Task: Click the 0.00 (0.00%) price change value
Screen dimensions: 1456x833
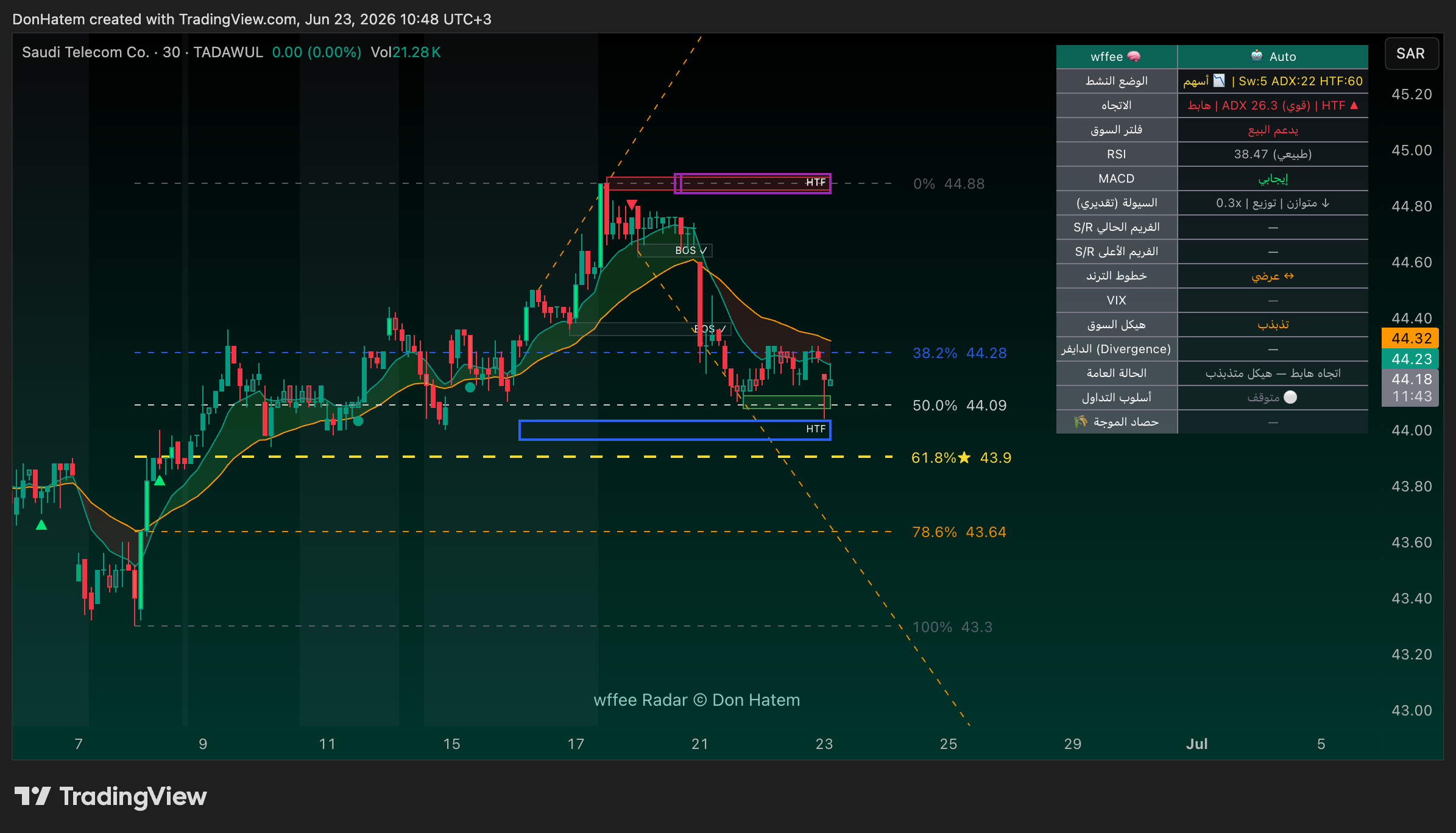Action: [317, 52]
